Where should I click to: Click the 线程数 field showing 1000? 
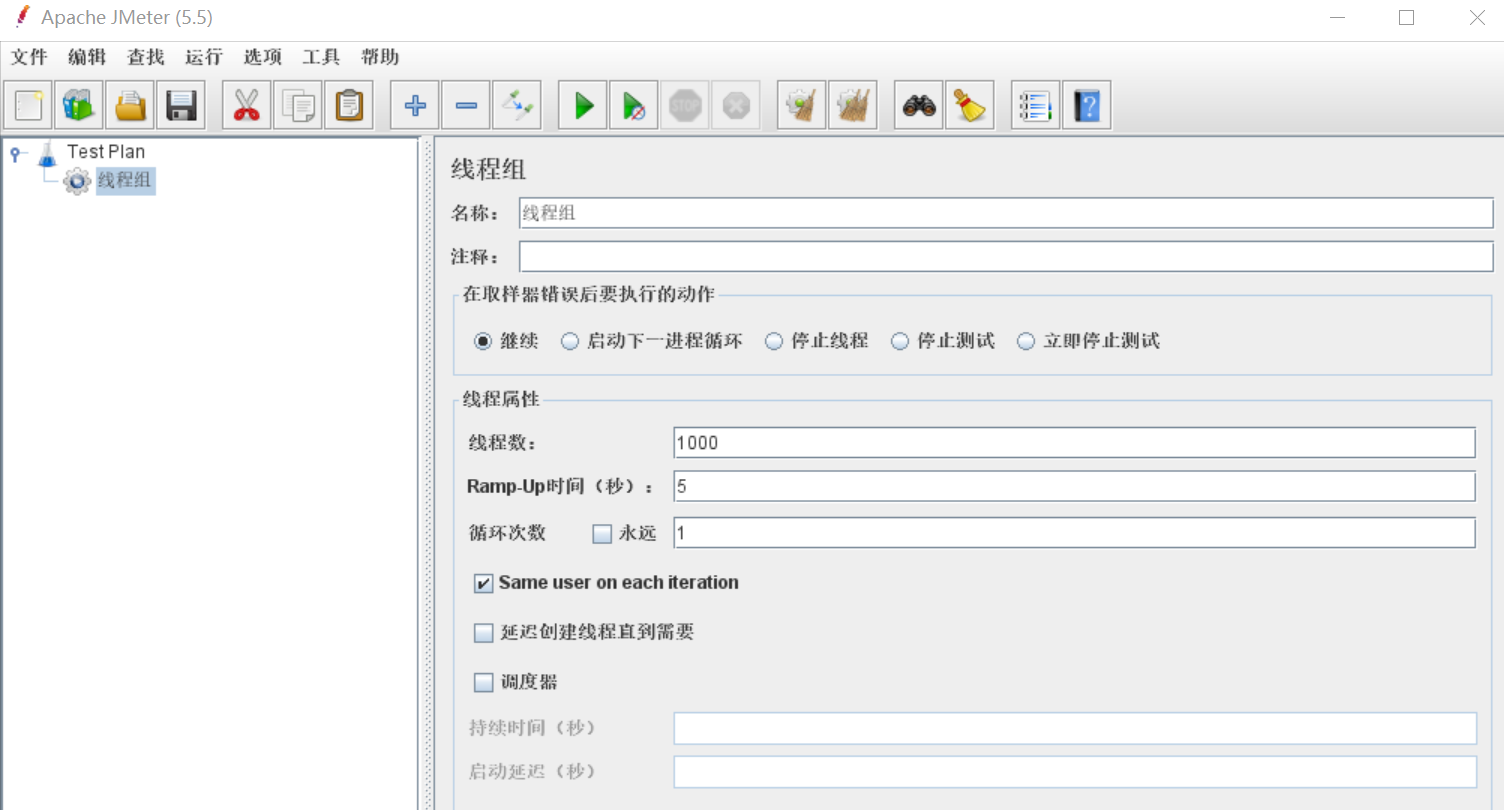(x=1075, y=442)
